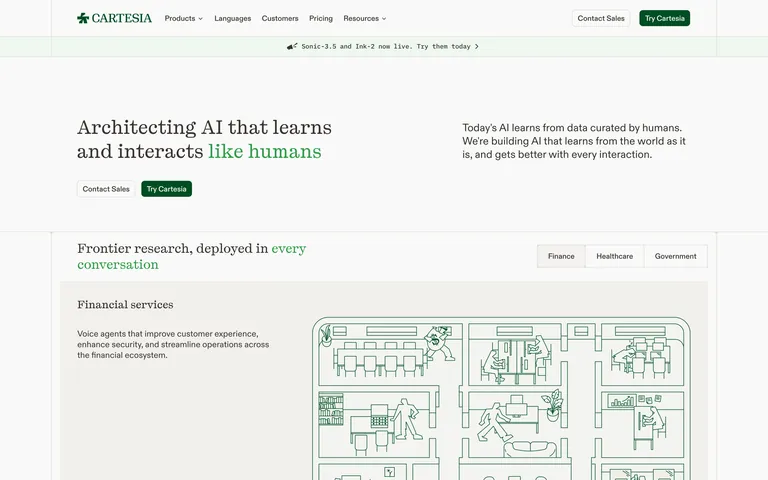Go to the Languages page
Image resolution: width=768 pixels, height=480 pixels.
pos(233,18)
